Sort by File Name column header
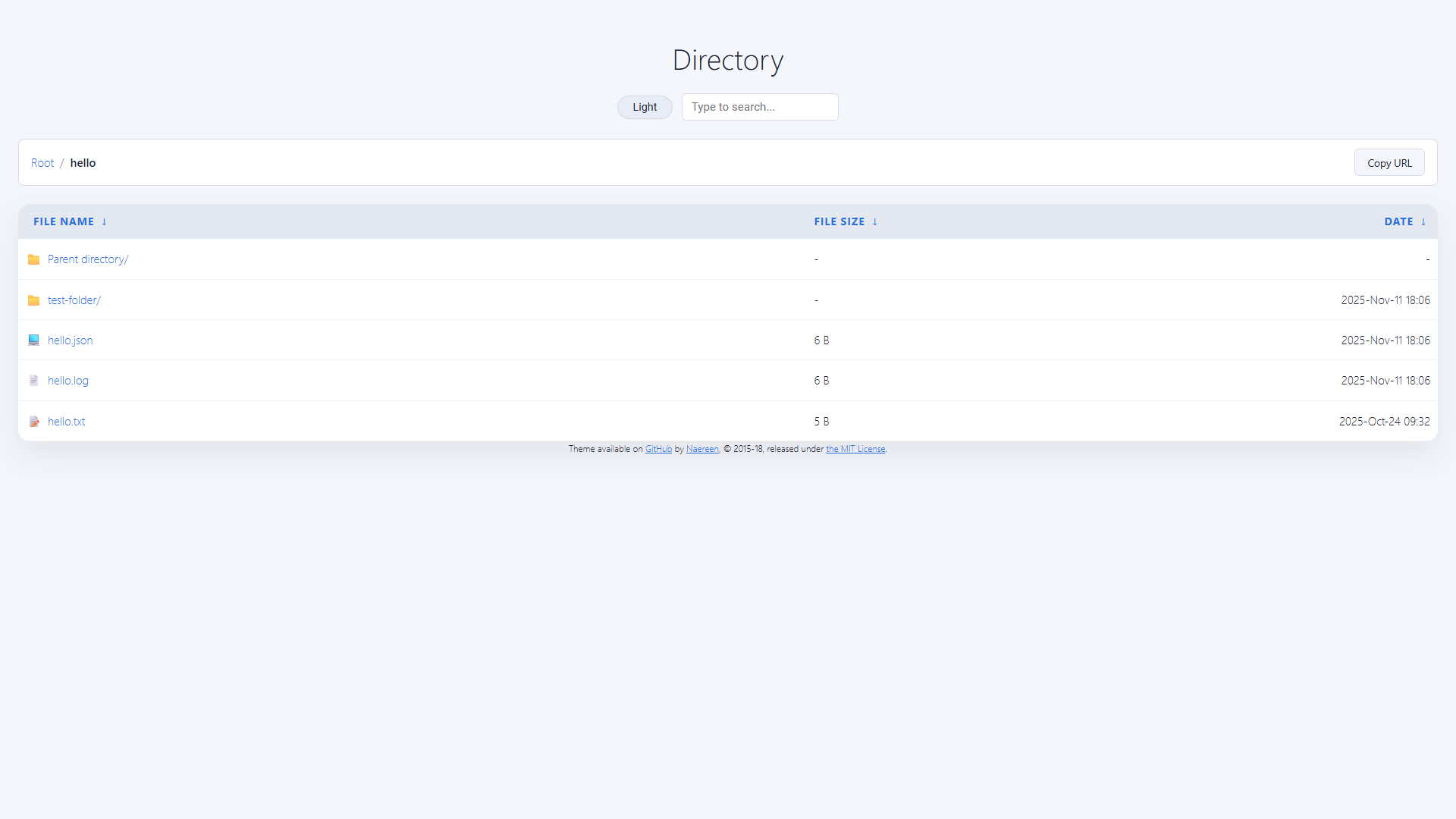The height and width of the screenshot is (819, 1456). coord(64,221)
